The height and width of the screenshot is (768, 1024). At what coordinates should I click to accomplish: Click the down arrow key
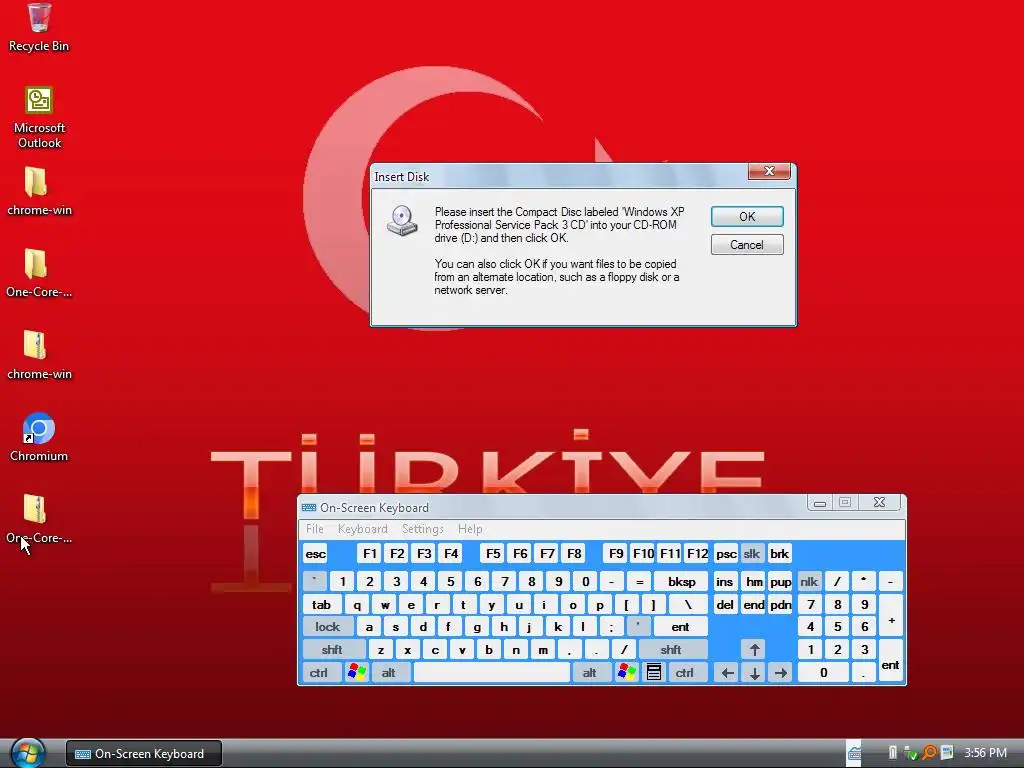pos(754,672)
